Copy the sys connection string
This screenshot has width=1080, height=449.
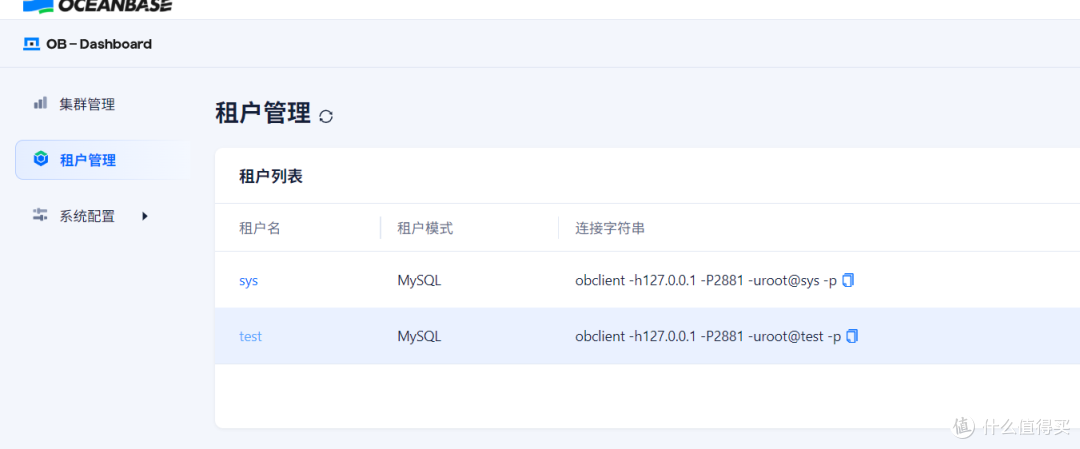(849, 280)
